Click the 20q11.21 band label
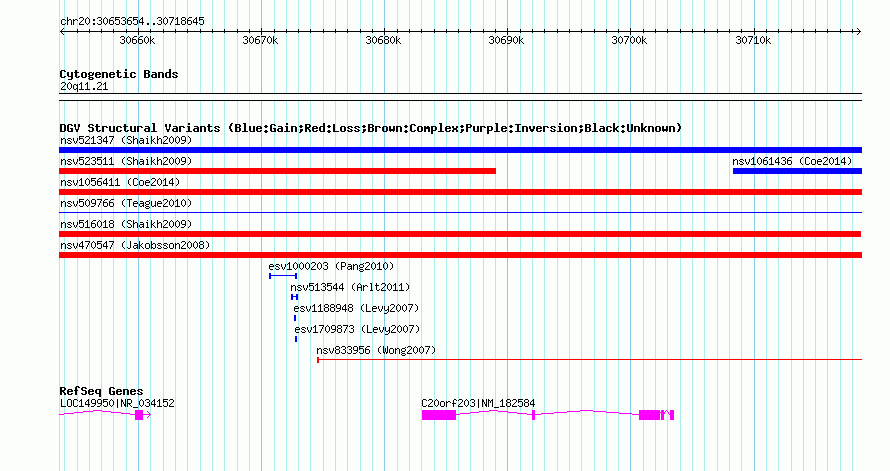890x471 pixels. 83,86
